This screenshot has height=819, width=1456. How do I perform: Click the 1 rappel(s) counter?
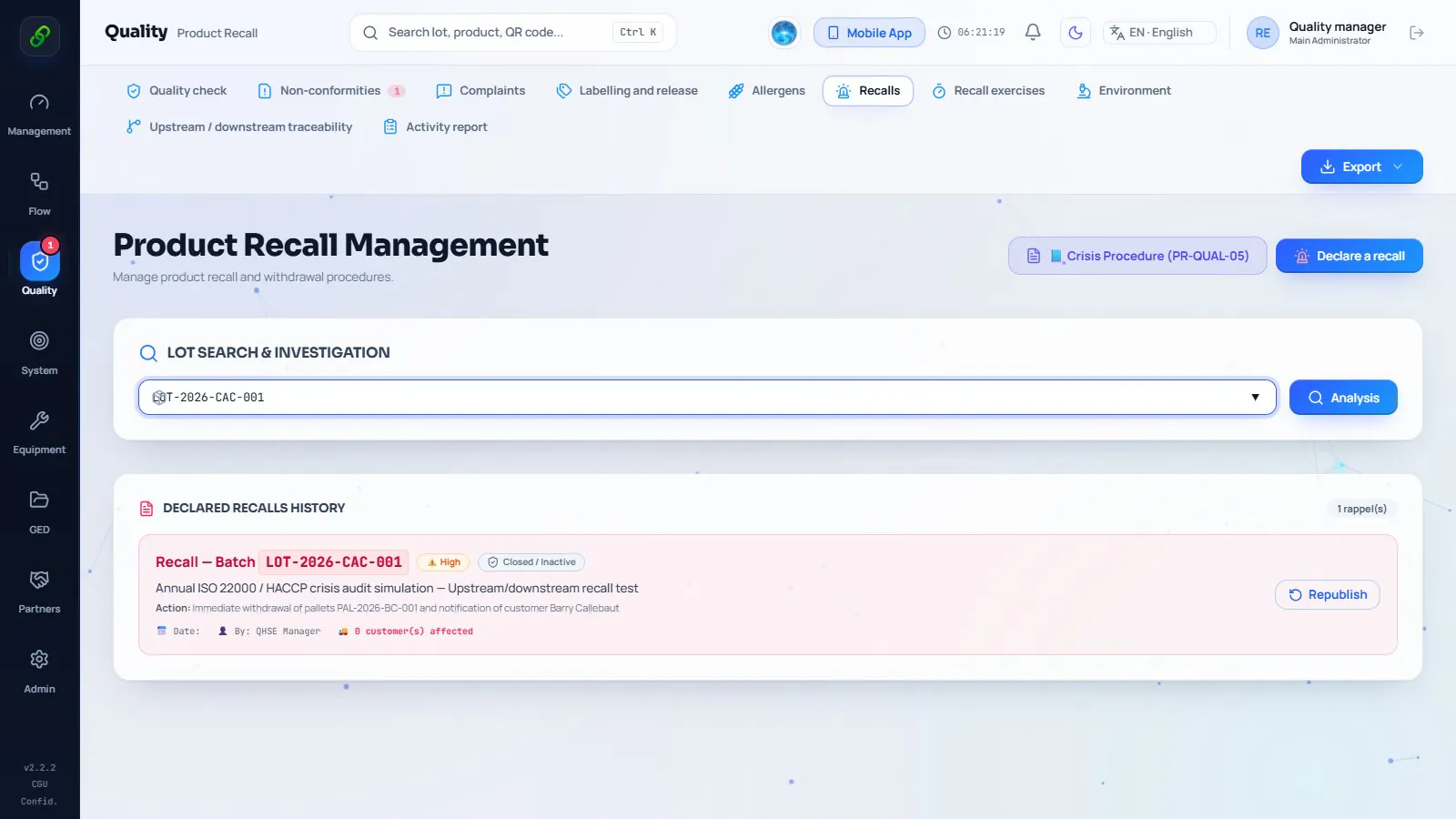(x=1361, y=509)
